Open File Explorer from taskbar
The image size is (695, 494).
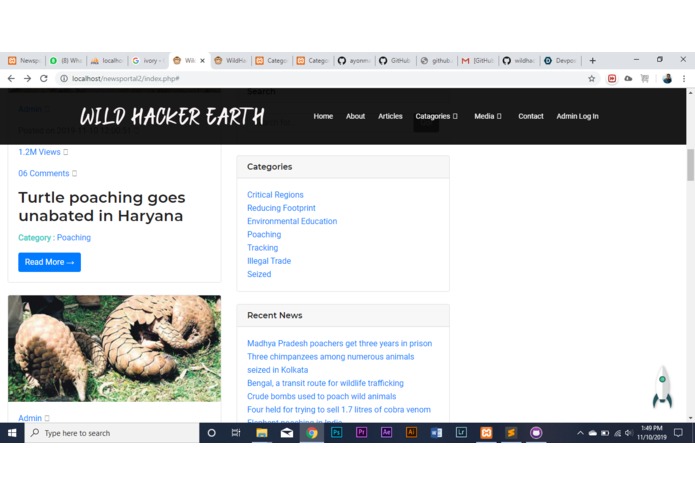click(x=262, y=433)
